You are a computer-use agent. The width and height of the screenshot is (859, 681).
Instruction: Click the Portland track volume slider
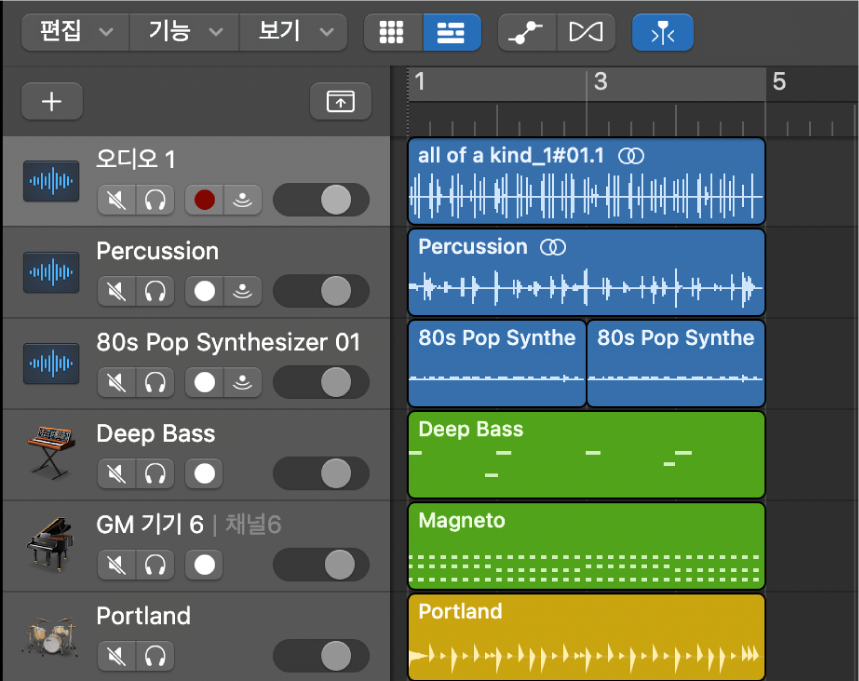[321, 656]
